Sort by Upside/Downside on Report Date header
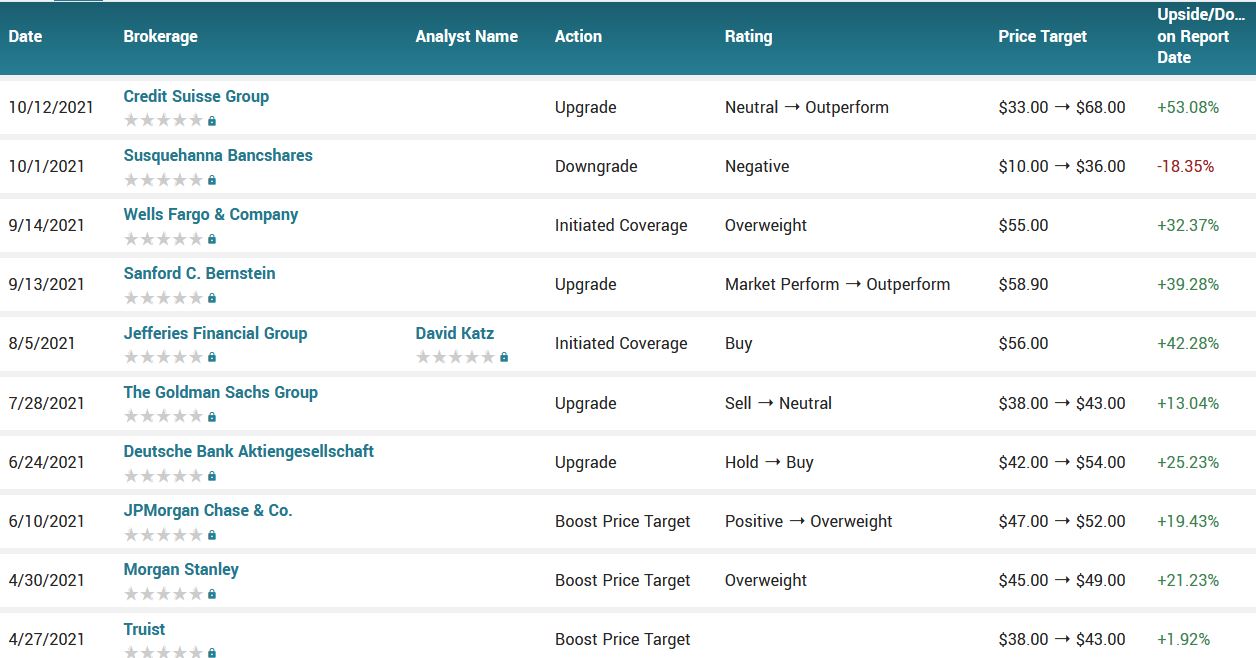 pos(1201,36)
